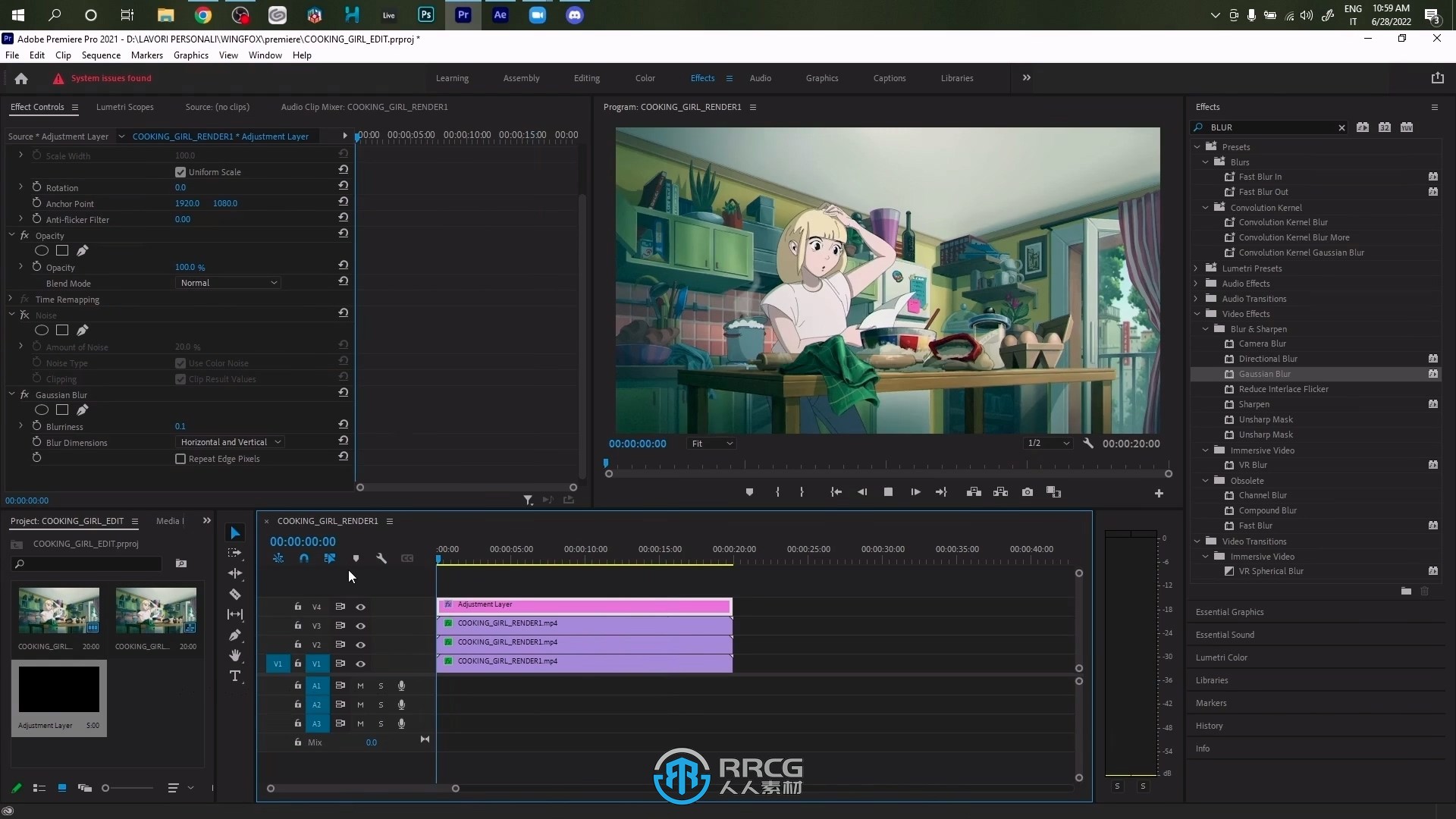Viewport: 1456px width, 819px height.
Task: Select the Track Select Forward tool
Action: (x=235, y=553)
